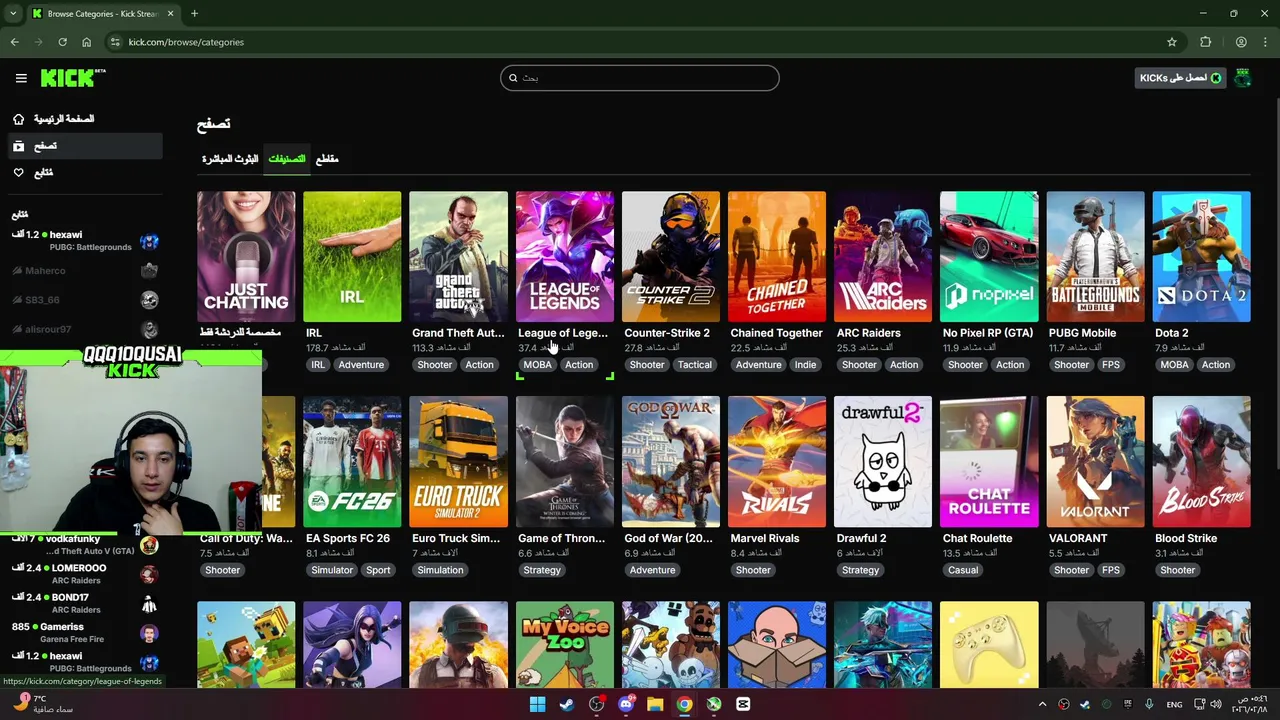Switch to the Live Streams tab
The height and width of the screenshot is (720, 1280).
tap(230, 159)
